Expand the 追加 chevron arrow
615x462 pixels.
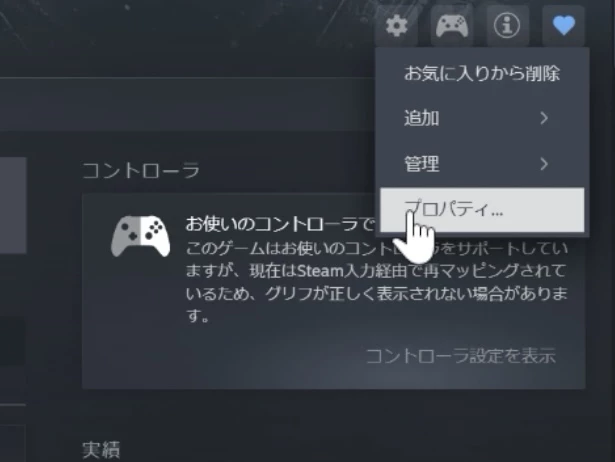(x=544, y=118)
